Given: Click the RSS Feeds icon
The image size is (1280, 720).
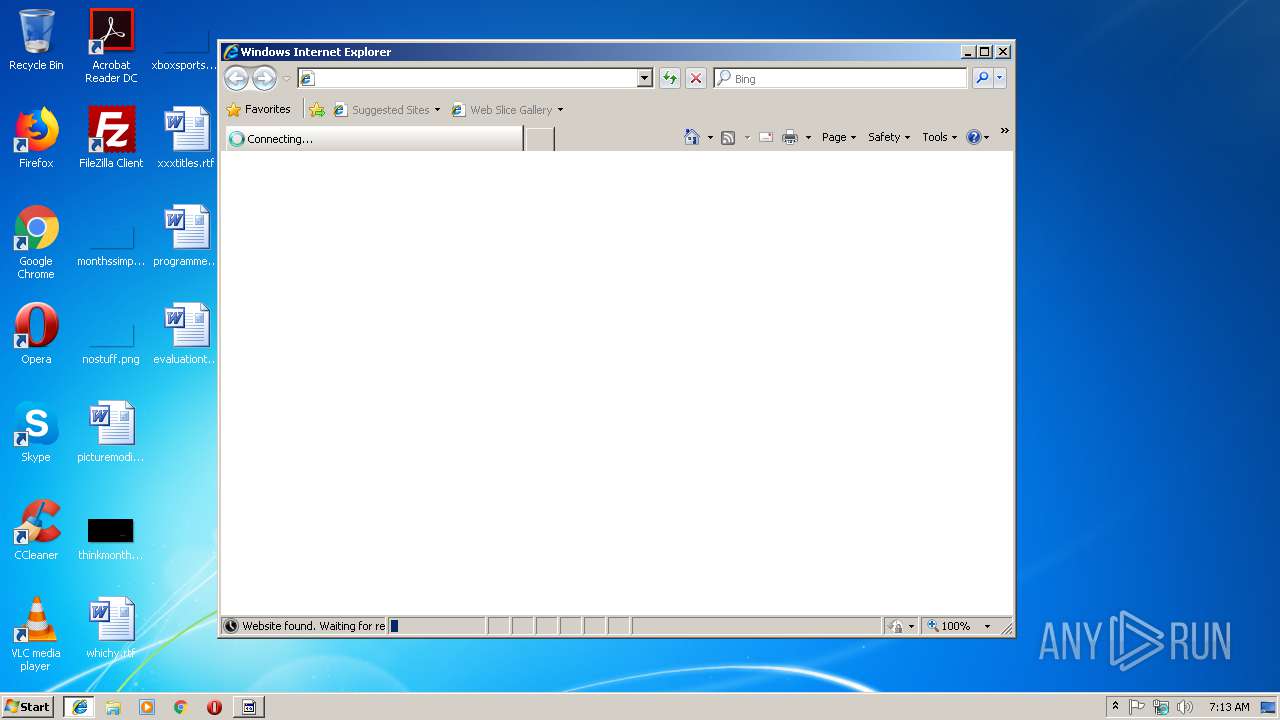Looking at the screenshot, I should [728, 137].
